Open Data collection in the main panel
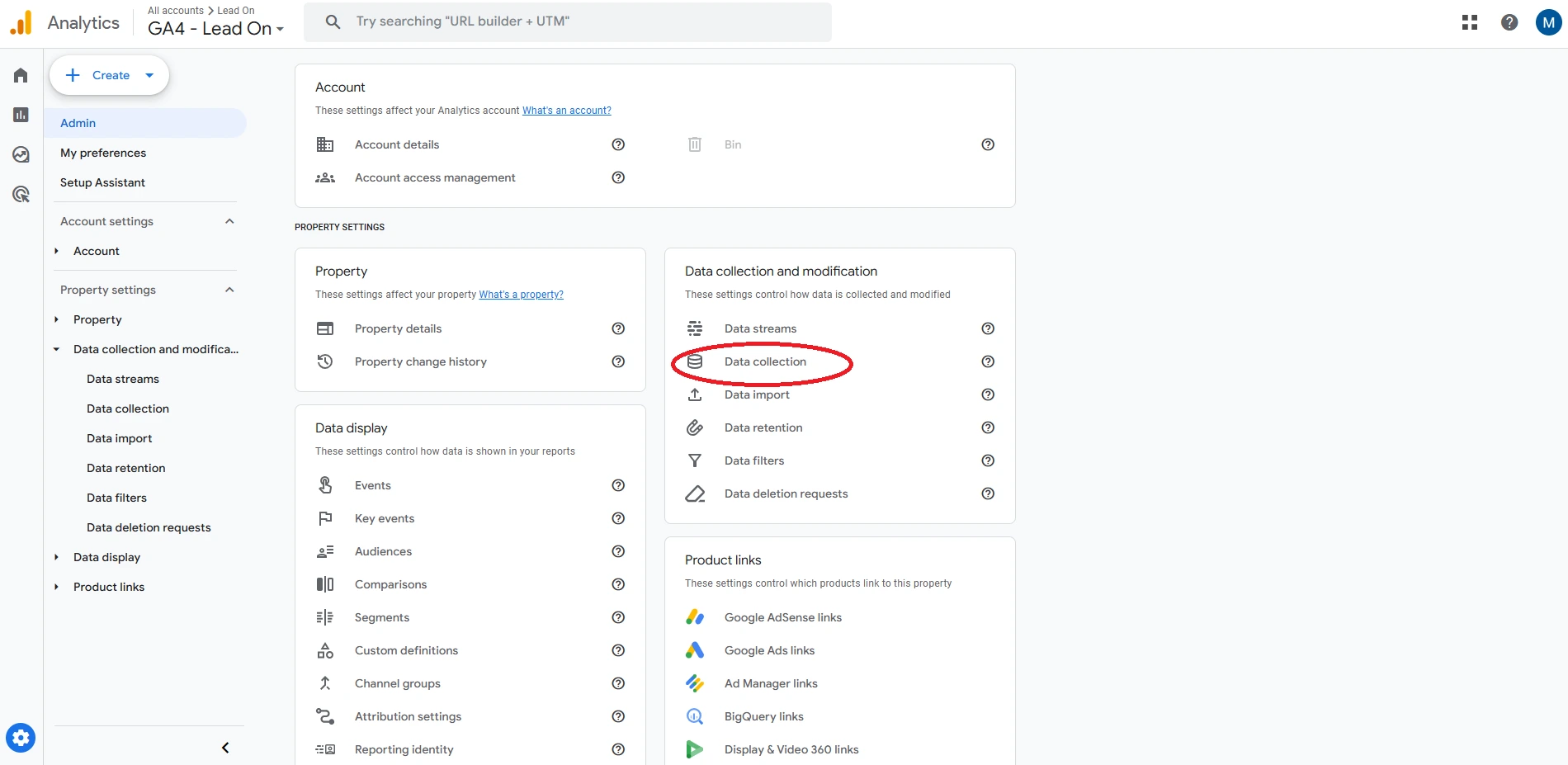Image resolution: width=1568 pixels, height=765 pixels. click(765, 361)
